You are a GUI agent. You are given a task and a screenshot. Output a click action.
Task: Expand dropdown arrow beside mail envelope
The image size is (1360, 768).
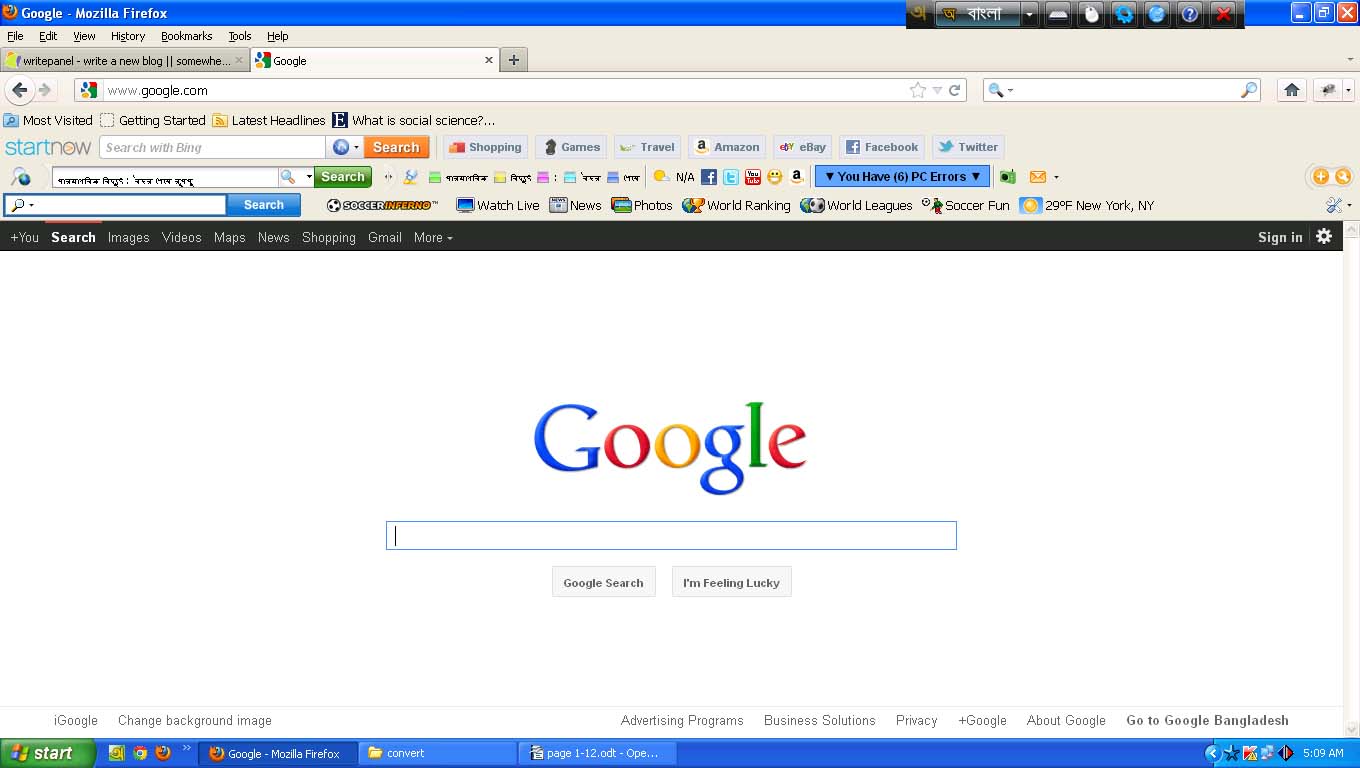point(1056,178)
